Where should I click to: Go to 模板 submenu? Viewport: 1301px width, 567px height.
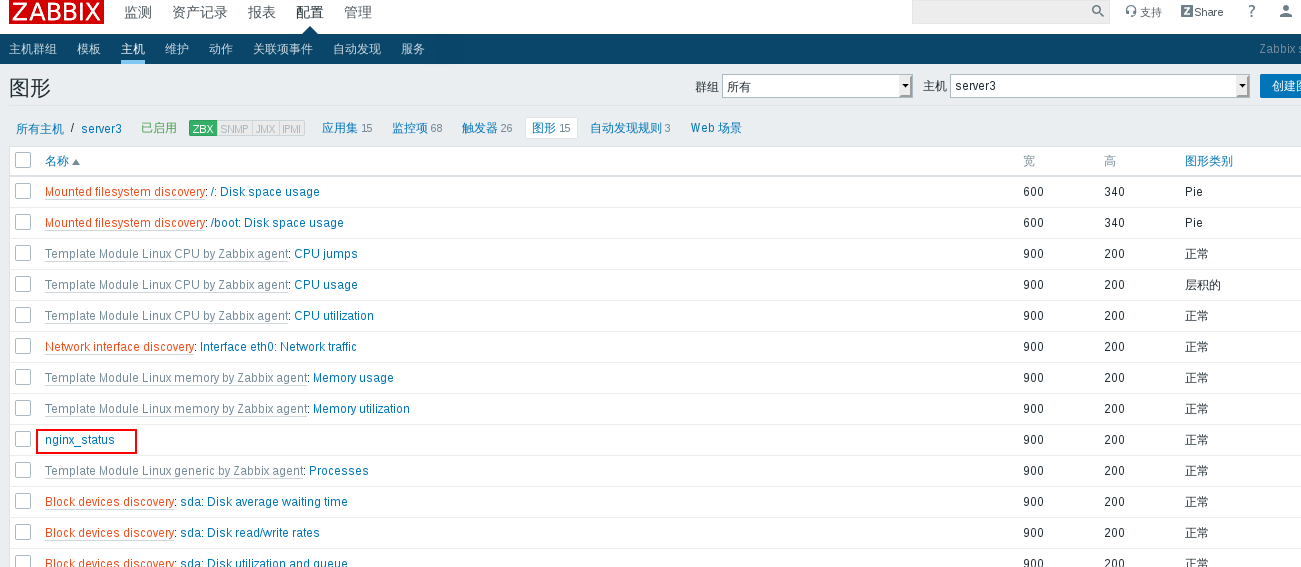89,49
